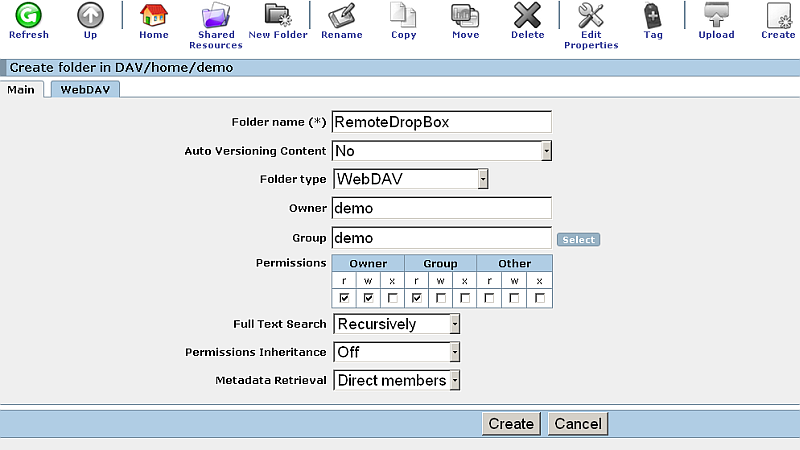Click the Tag toolbar icon
This screenshot has width=800, height=450.
(653, 15)
